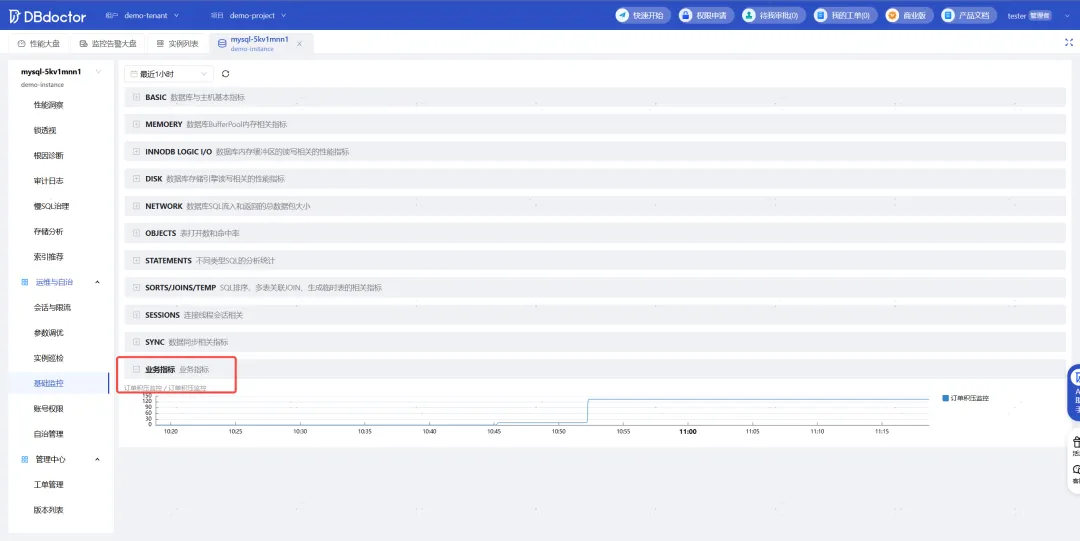This screenshot has width=1080, height=541.
Task: Open 待我审批(0) pending approvals
Action: click(x=772, y=15)
